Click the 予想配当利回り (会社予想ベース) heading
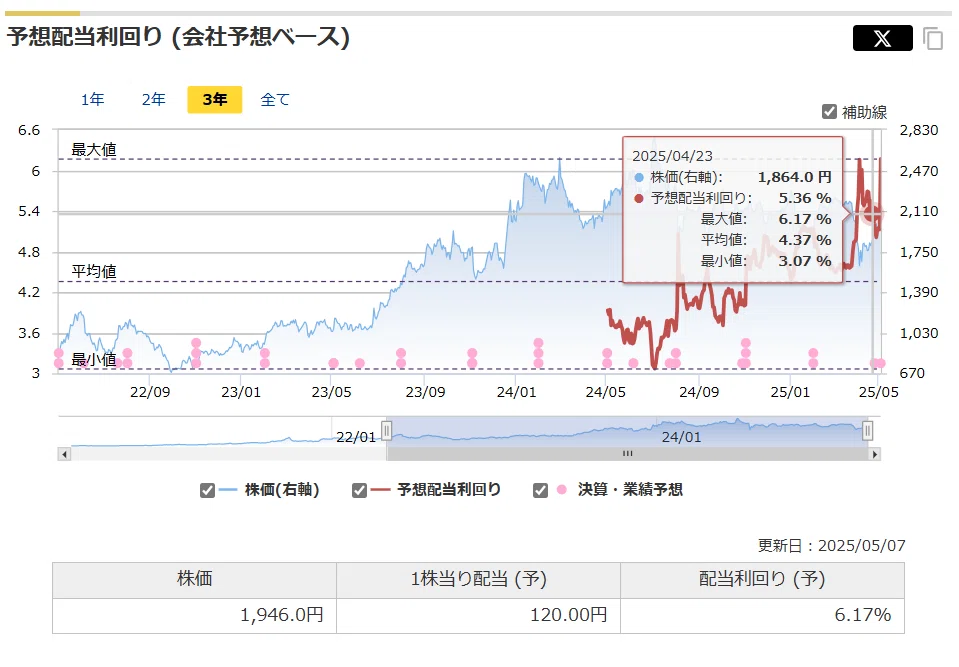Viewport: 959px width, 667px height. point(178,37)
